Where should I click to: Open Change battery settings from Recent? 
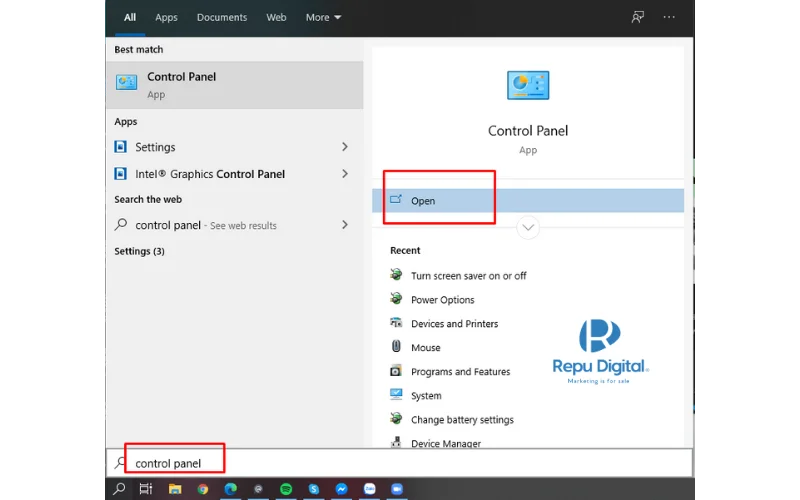tap(462, 420)
